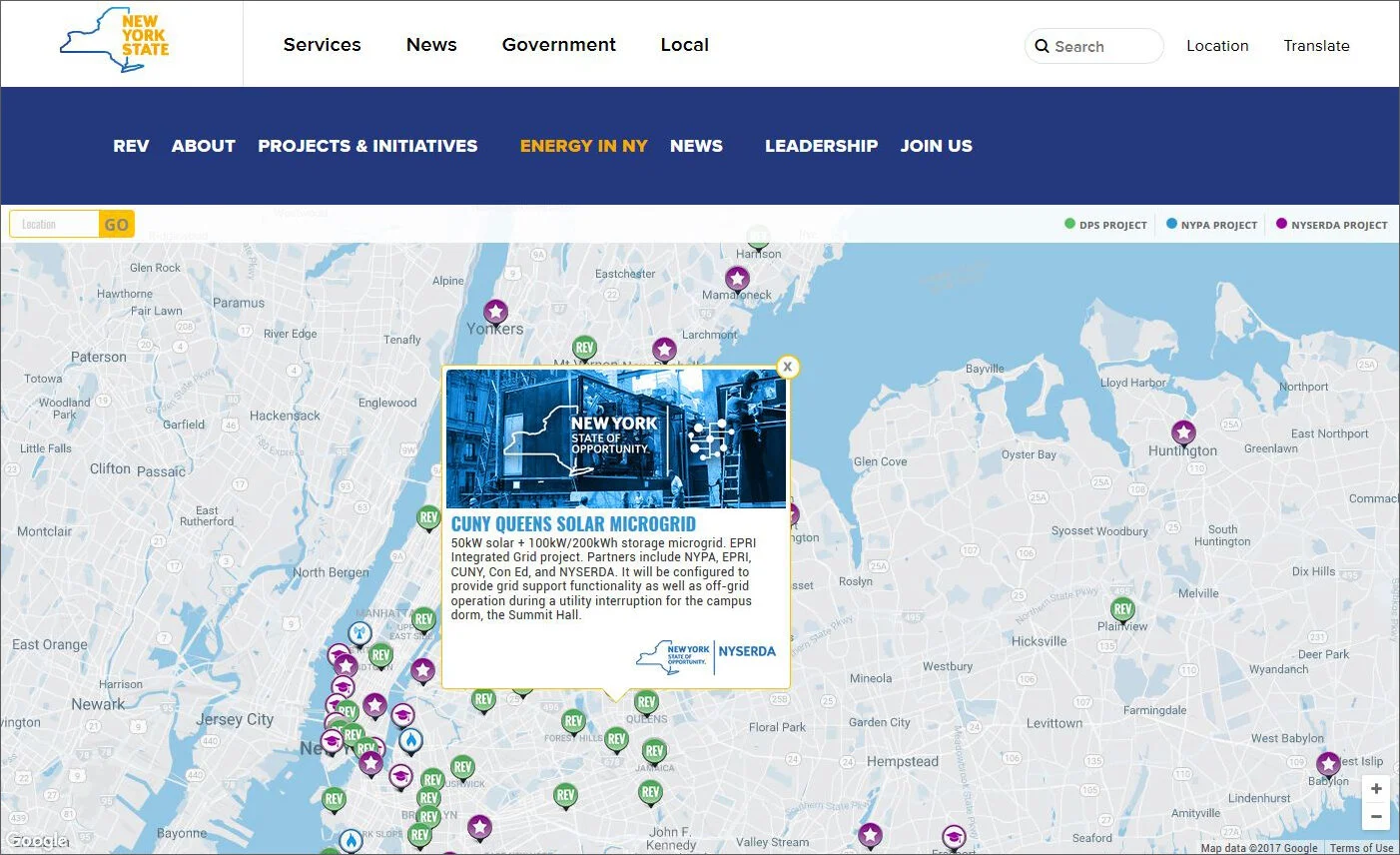This screenshot has height=855, width=1400.
Task: Open the green REV marker at Plainview
Action: click(1122, 609)
